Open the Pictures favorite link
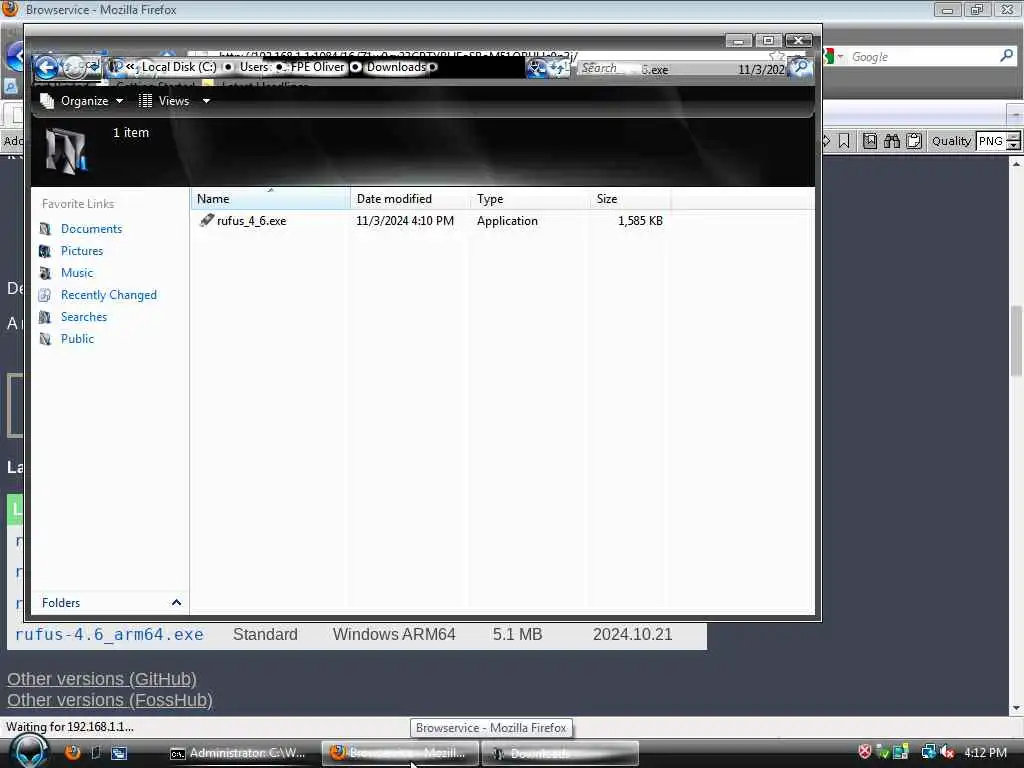The width and height of the screenshot is (1024, 768). [82, 251]
